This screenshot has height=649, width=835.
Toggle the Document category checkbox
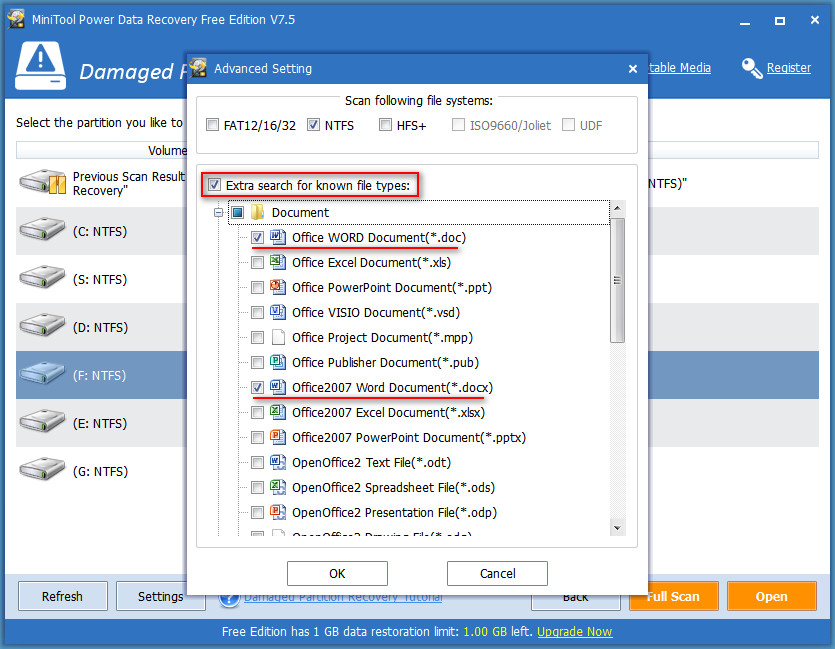(238, 212)
